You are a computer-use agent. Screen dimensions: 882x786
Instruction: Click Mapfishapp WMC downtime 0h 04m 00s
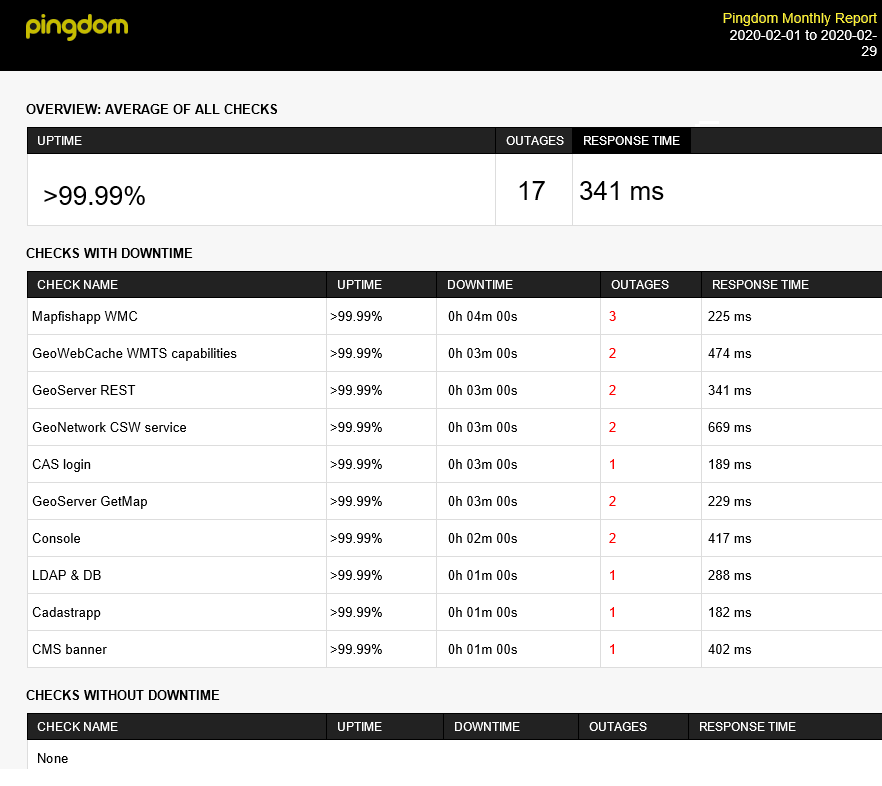pyautogui.click(x=483, y=316)
